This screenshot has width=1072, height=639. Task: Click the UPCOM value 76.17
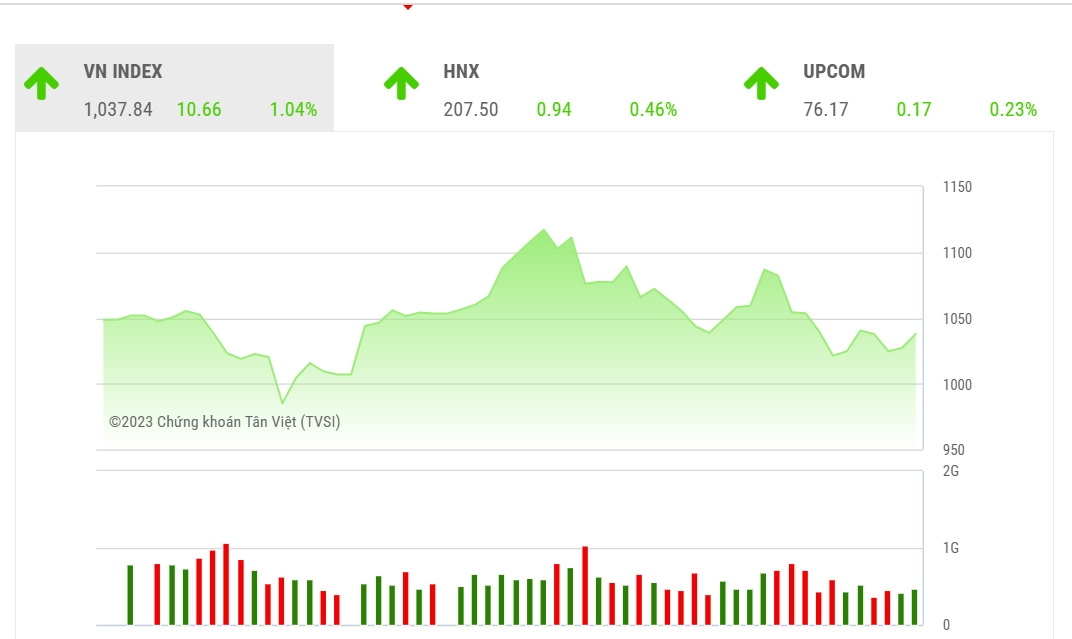click(826, 109)
